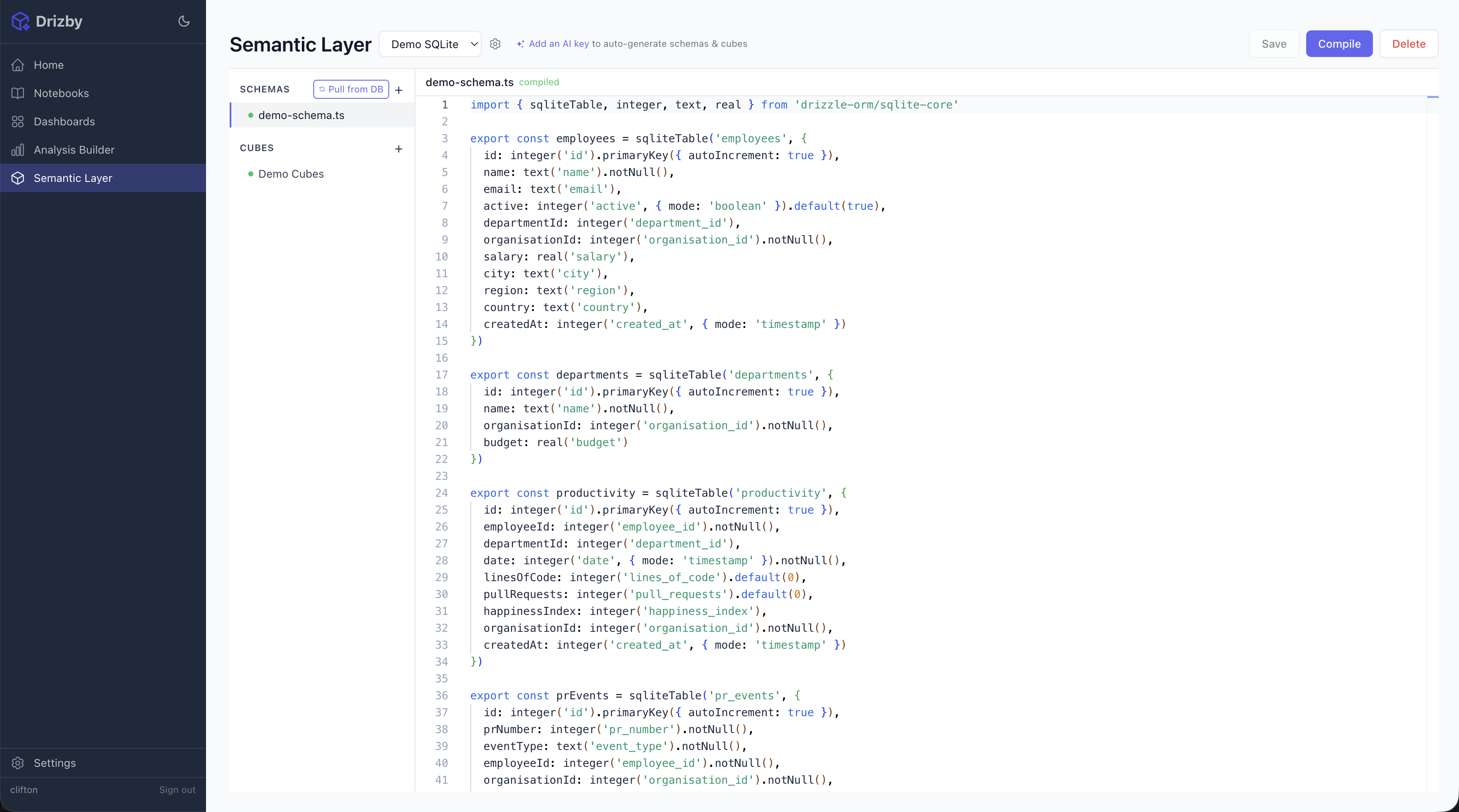Toggle dark mode with the moon icon
This screenshot has height=812, width=1459.
[x=183, y=21]
